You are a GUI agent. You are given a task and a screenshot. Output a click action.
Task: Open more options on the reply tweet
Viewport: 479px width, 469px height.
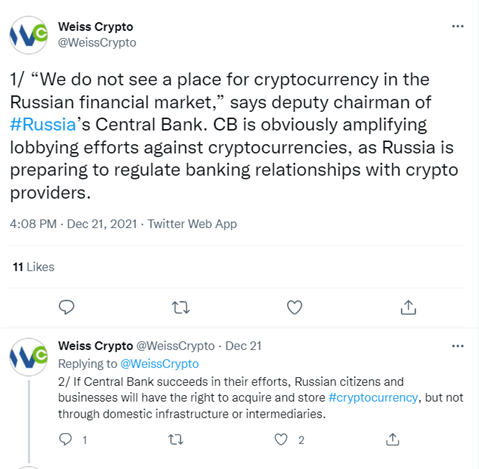[458, 346]
